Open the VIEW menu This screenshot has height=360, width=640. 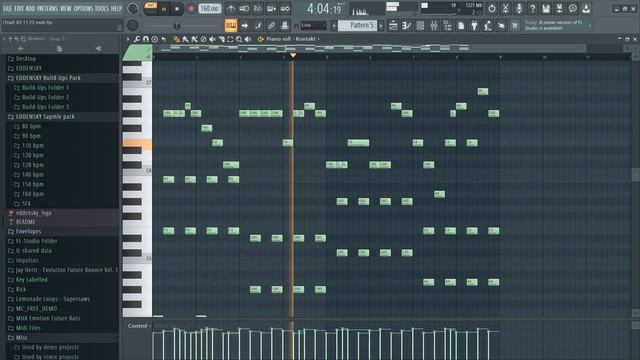(x=65, y=8)
